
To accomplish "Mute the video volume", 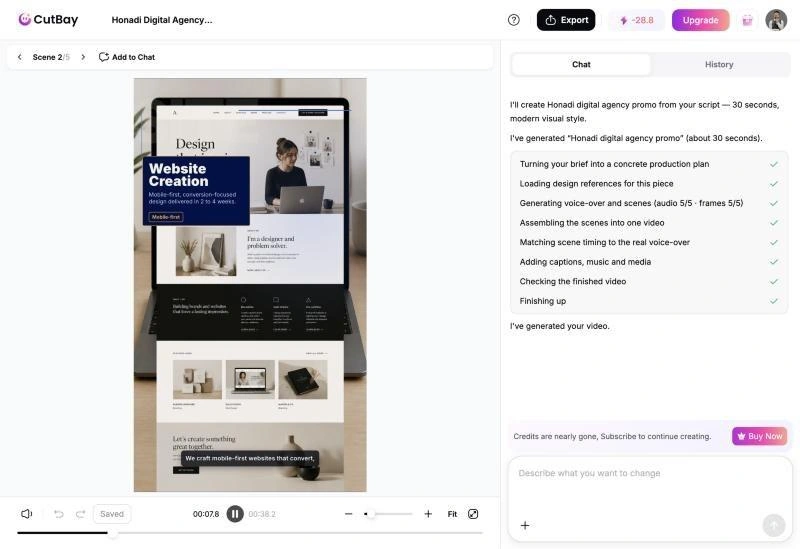I will (x=27, y=514).
